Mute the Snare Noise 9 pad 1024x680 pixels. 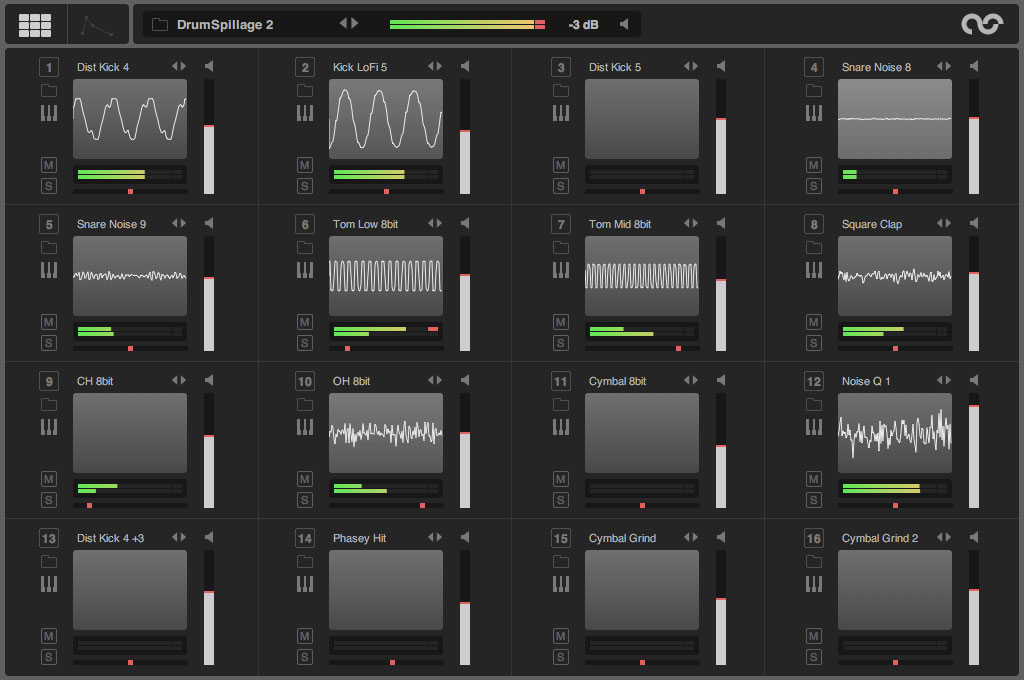pos(49,322)
